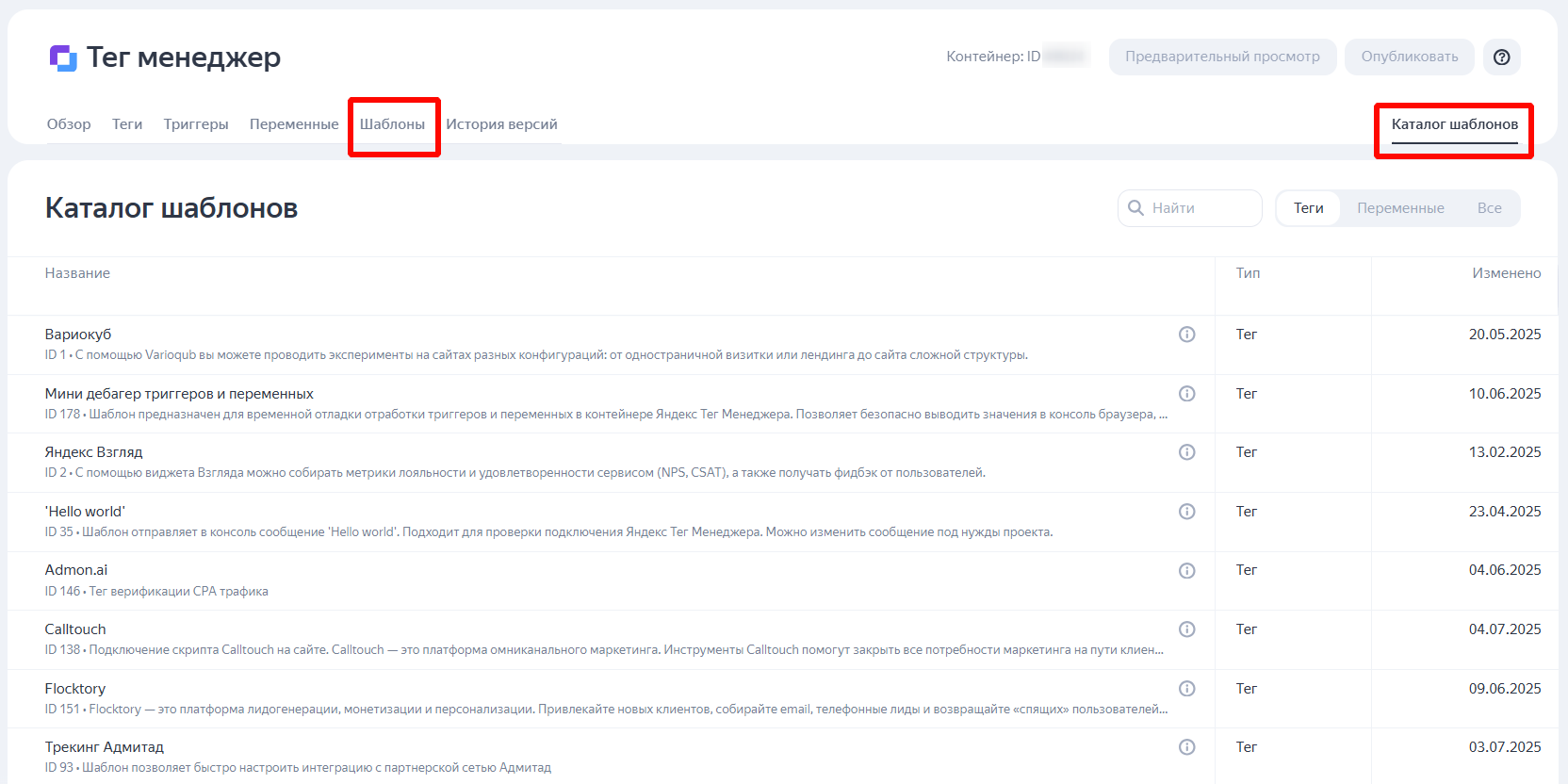
Task: Open the 'Hello world' template
Action: (x=85, y=512)
